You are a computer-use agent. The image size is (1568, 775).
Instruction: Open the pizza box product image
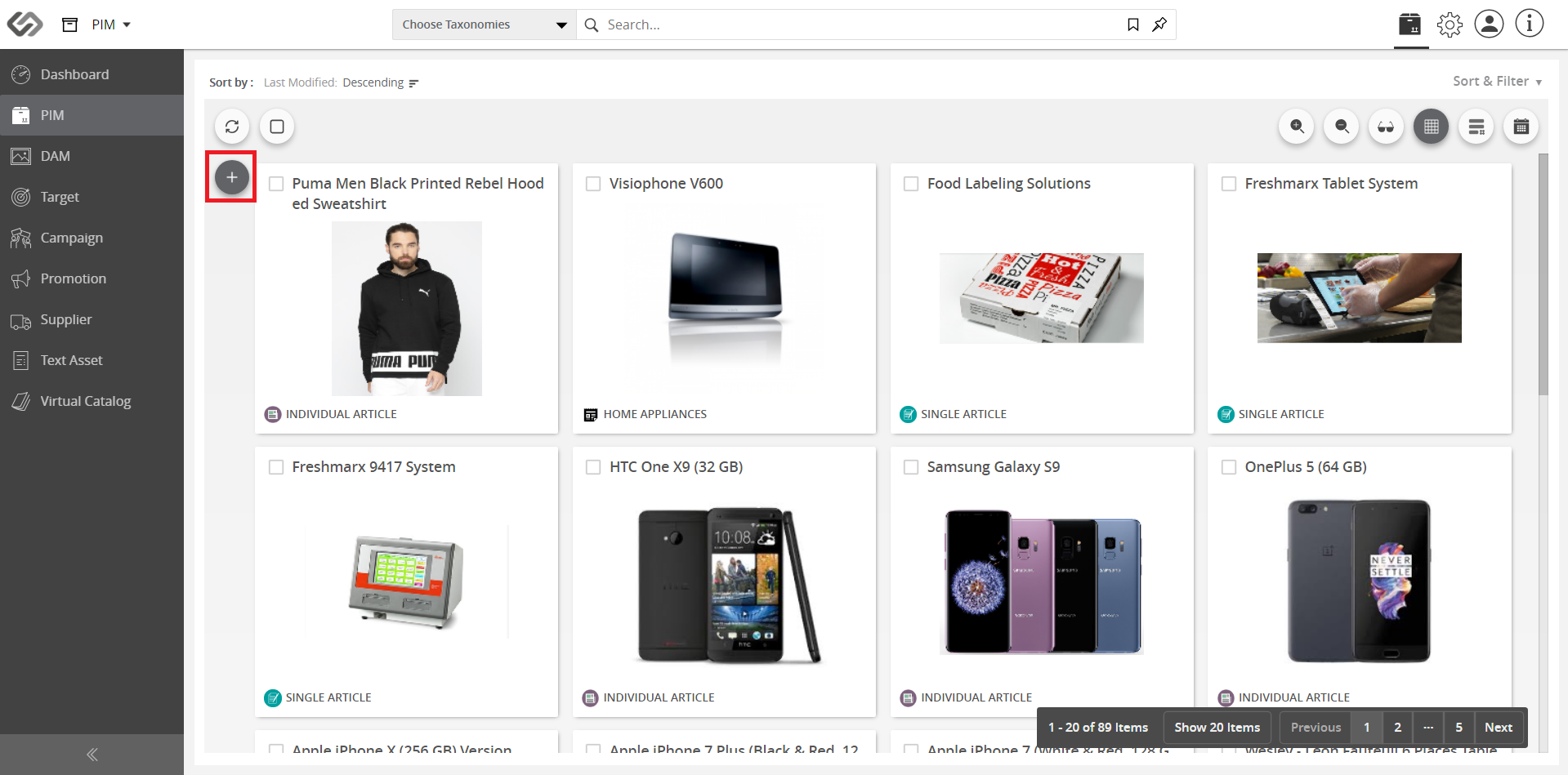point(1042,298)
